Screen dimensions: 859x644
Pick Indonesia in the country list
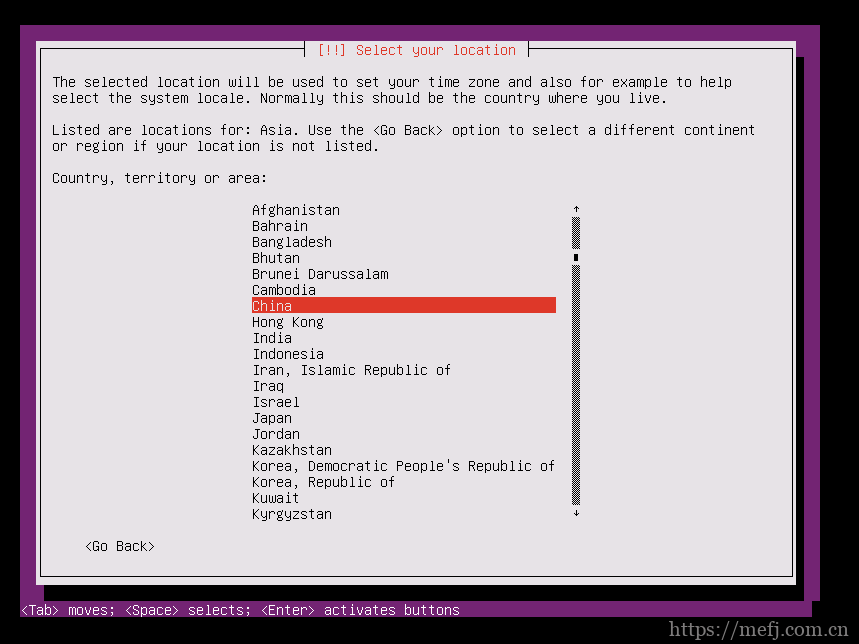point(288,354)
